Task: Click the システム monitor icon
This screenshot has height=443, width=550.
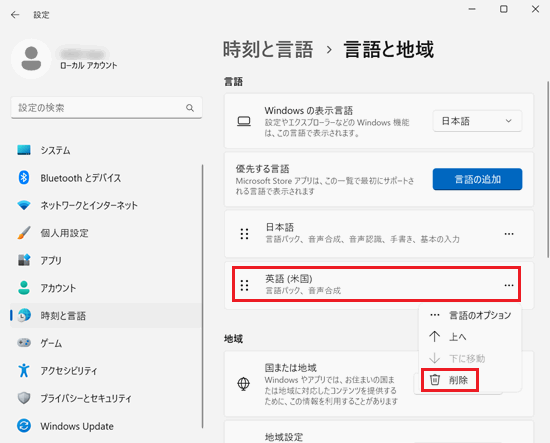Action: point(24,150)
